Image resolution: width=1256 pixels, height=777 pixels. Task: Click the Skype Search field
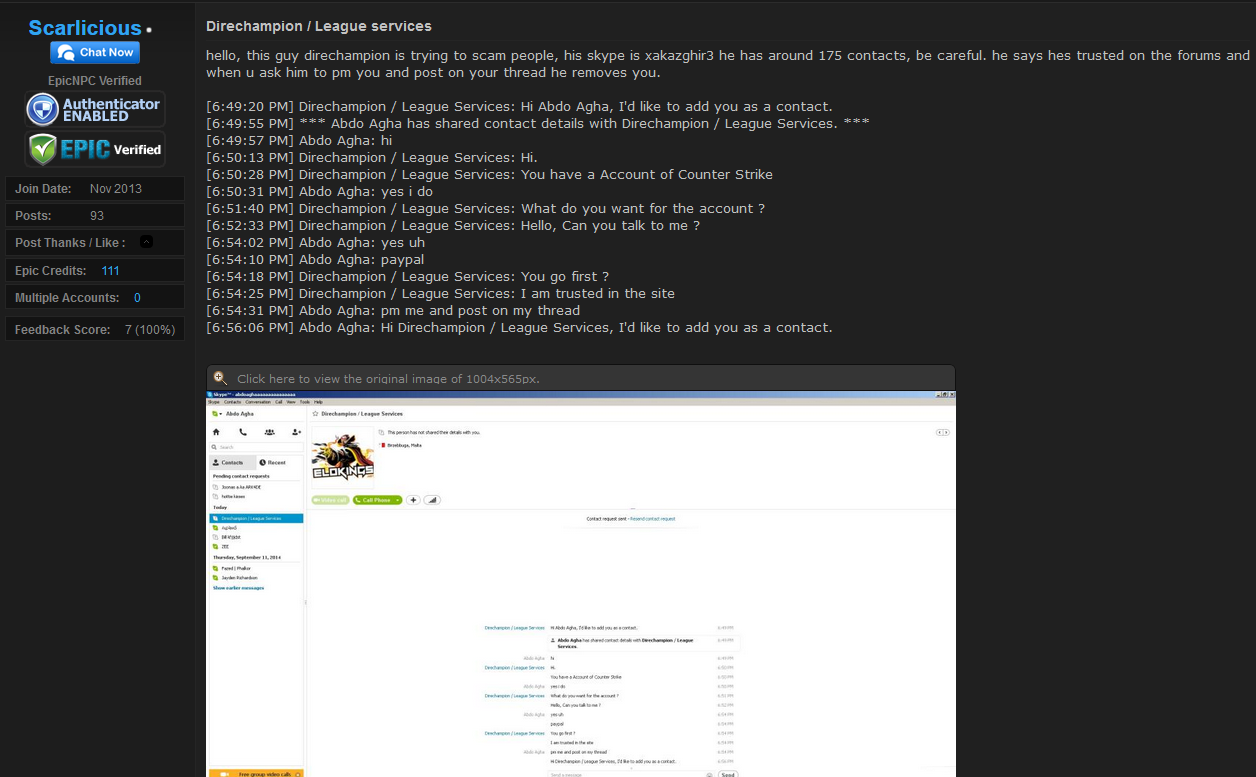tap(256, 447)
